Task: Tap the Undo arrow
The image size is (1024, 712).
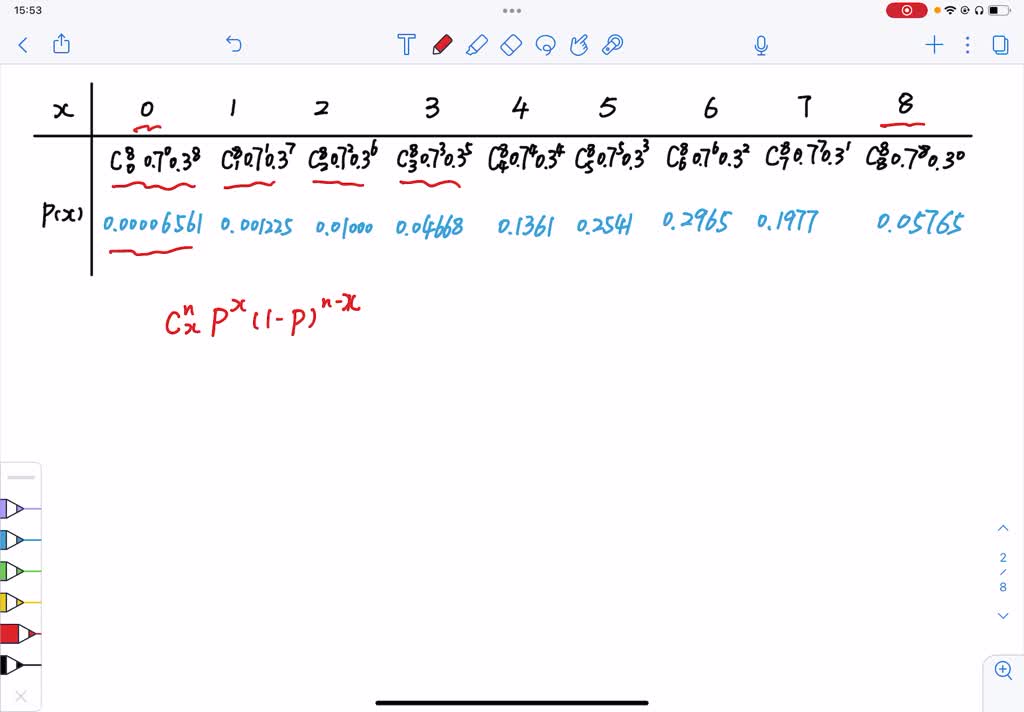Action: click(233, 44)
